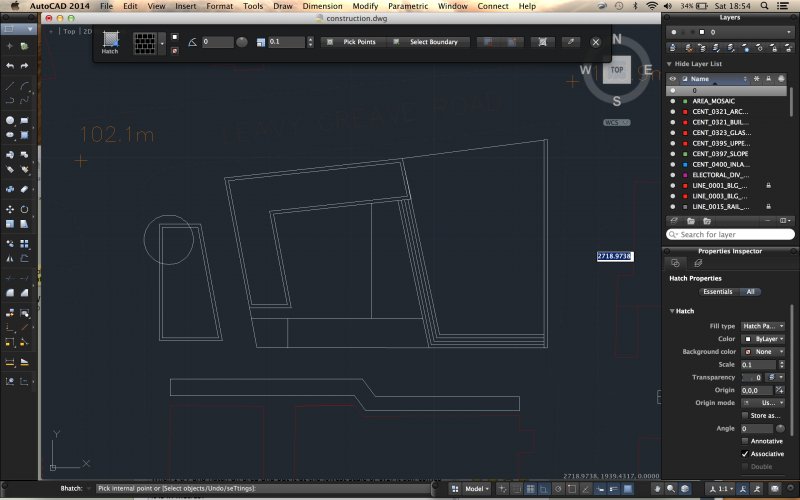Open the Fill type Hatch Pattern dropdown
800x500 pixels.
tap(763, 326)
